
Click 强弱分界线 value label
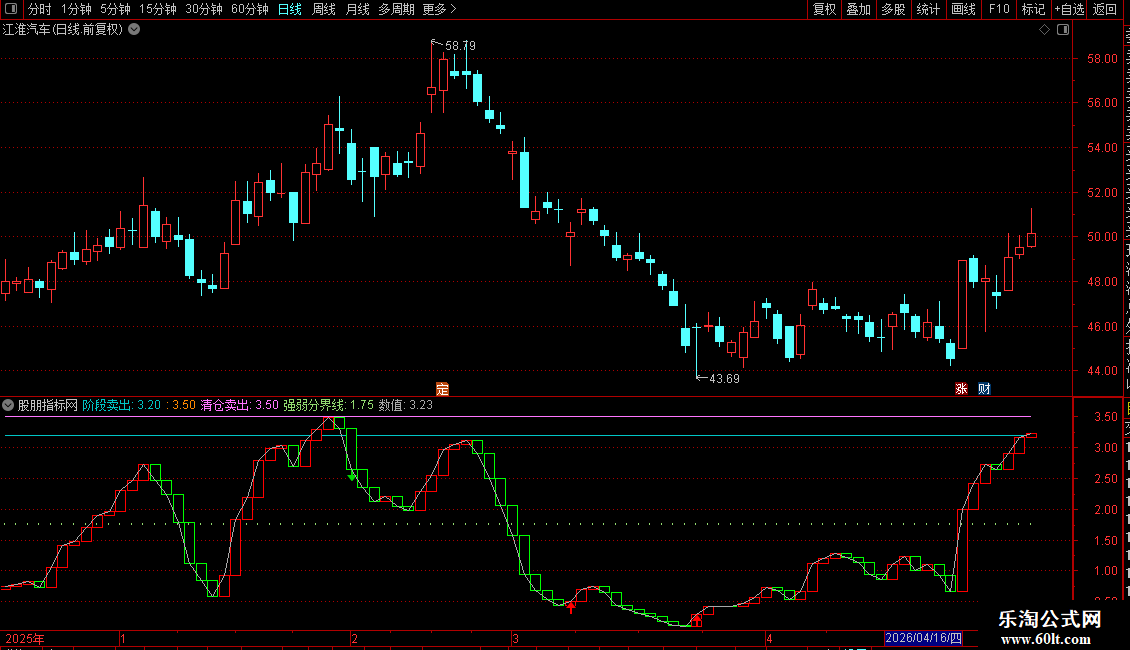coord(328,405)
